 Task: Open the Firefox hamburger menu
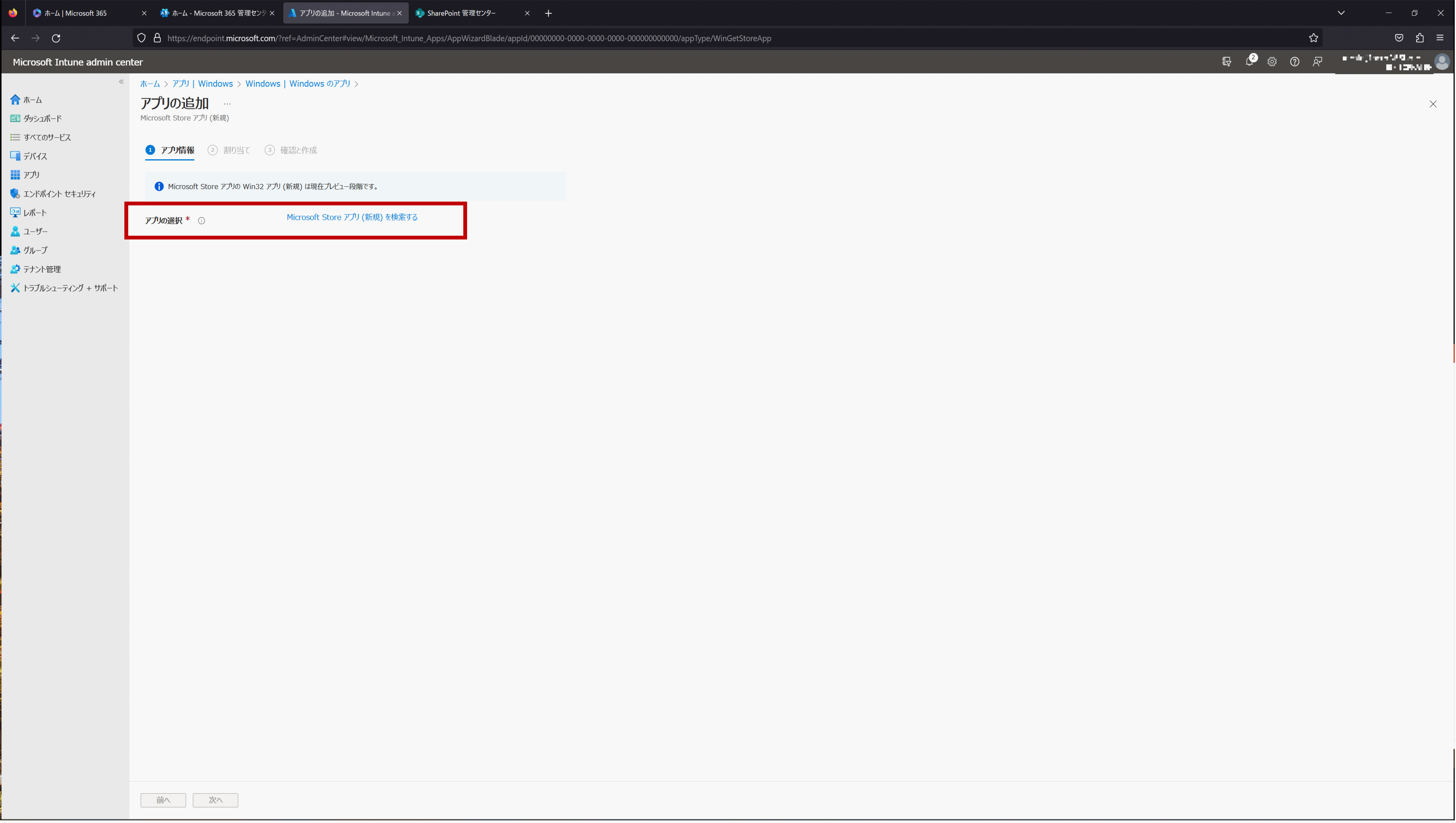[x=1440, y=38]
